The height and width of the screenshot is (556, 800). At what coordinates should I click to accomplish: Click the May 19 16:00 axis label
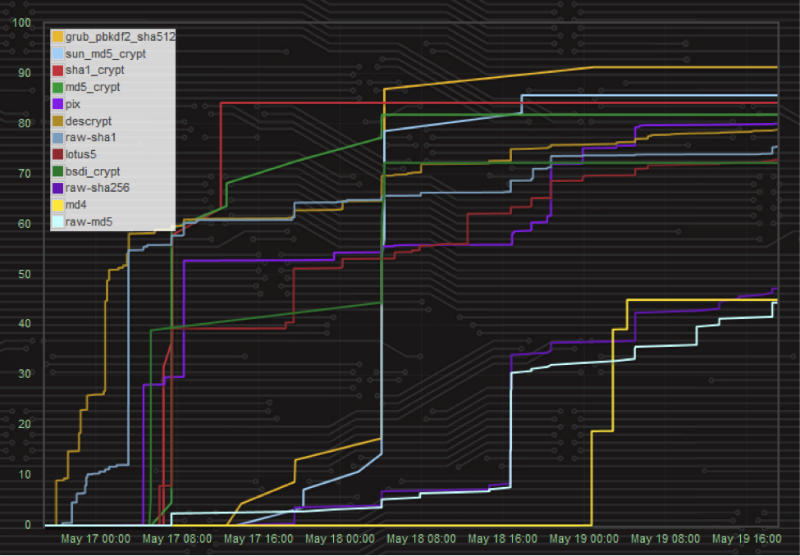tap(746, 539)
